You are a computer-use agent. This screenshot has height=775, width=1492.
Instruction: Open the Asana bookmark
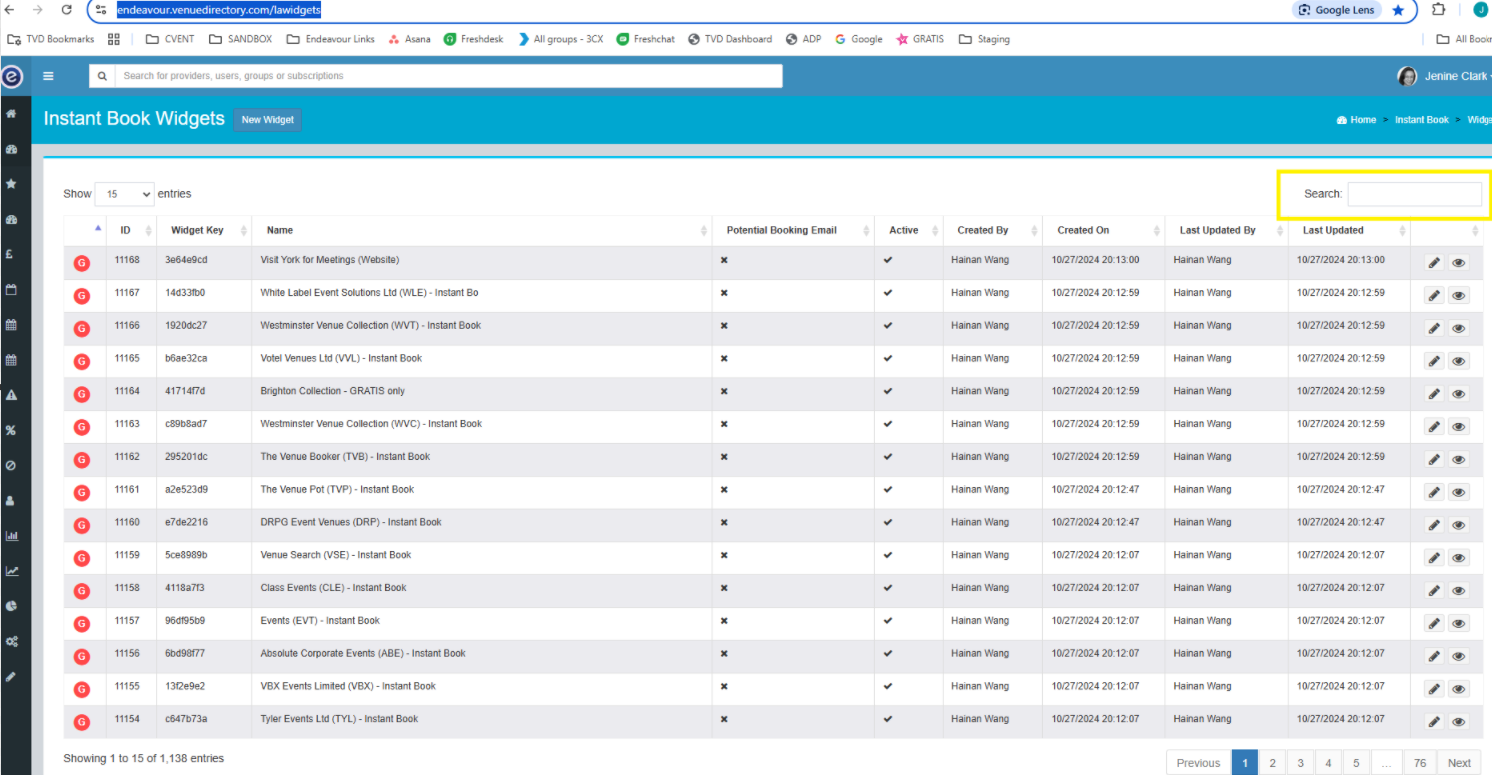[x=409, y=39]
